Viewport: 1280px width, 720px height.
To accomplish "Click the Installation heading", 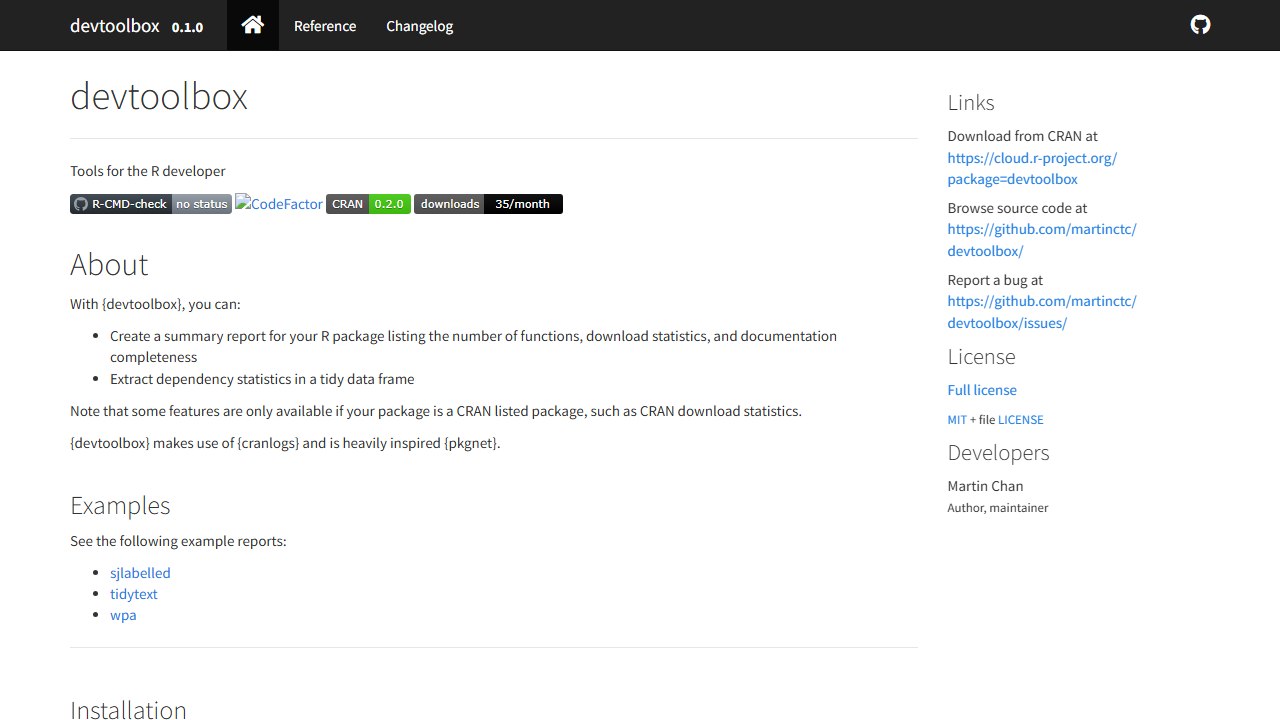I will click(128, 710).
